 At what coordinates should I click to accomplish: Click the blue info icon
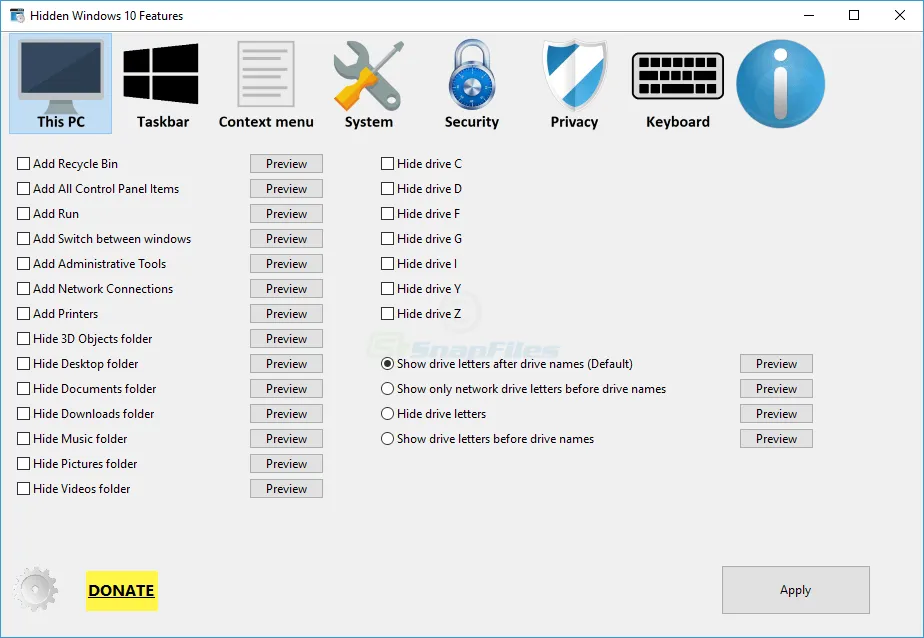tap(780, 84)
